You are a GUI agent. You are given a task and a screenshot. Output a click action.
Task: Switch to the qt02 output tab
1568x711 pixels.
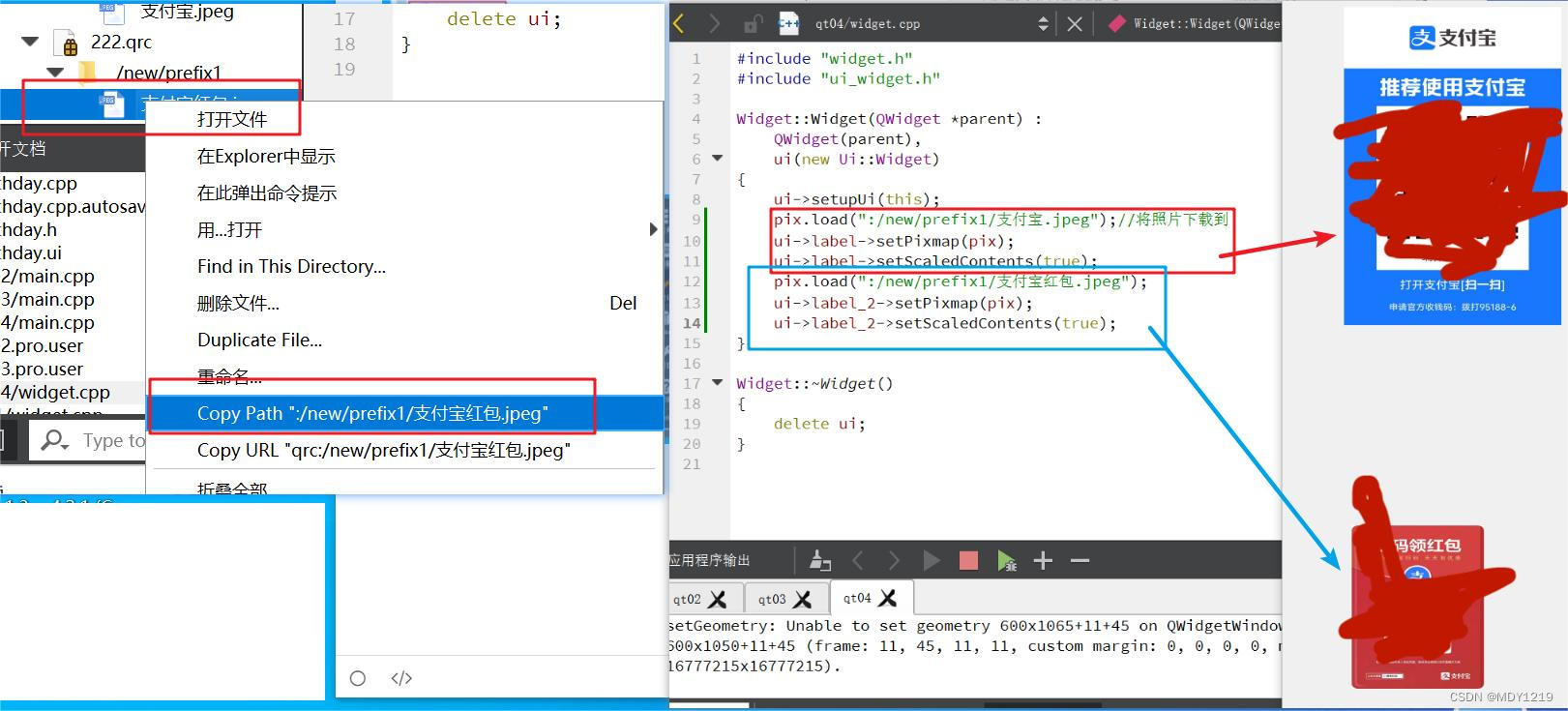click(x=688, y=599)
